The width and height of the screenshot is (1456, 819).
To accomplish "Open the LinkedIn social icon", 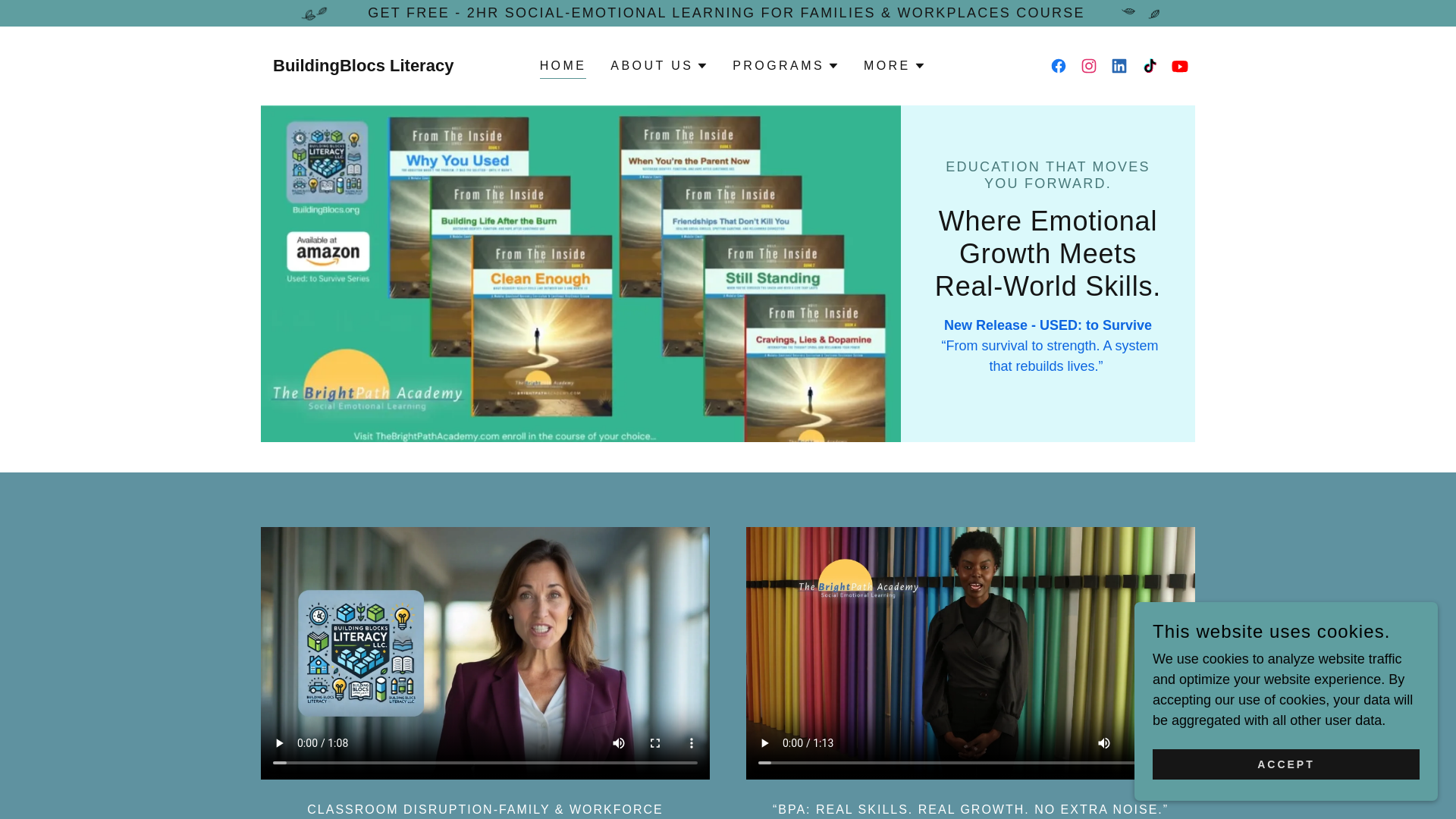I will coord(1119,67).
